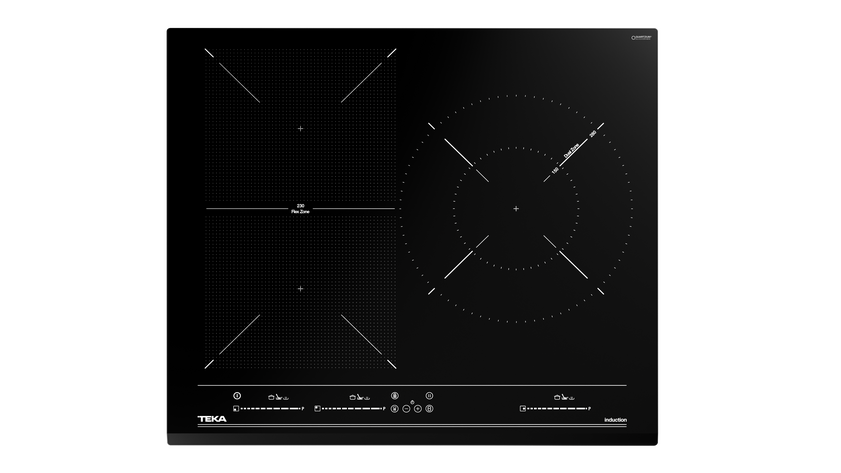Viewport: 841px width, 473px height.
Task: Set power on the middle zone slider
Action: tap(352, 409)
